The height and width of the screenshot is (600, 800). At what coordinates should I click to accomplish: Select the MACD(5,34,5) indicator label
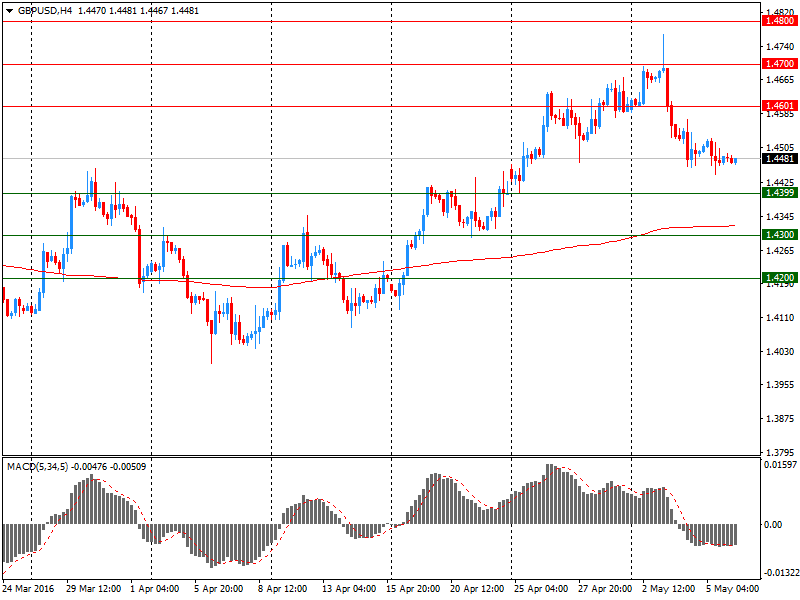(x=37, y=466)
